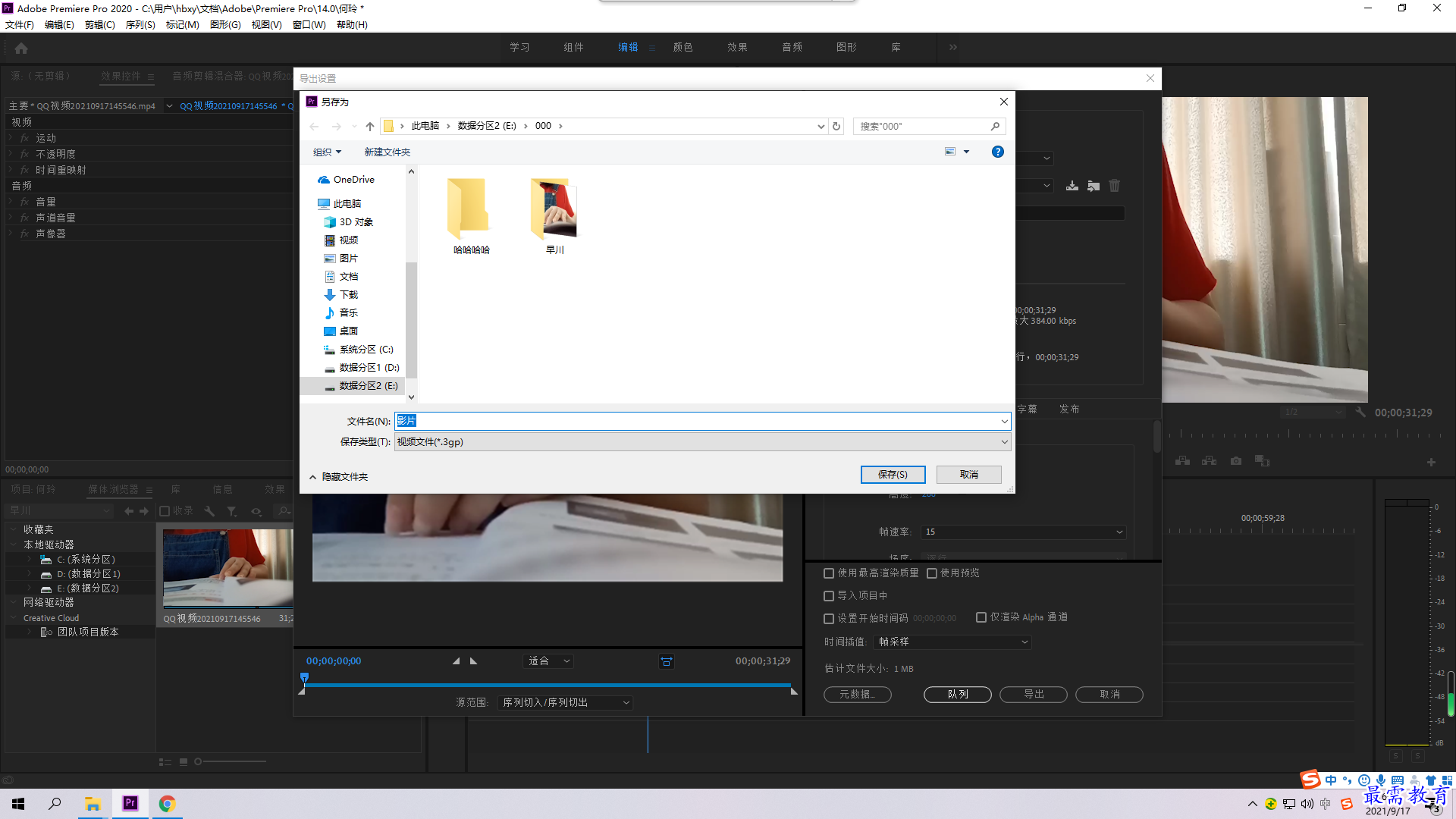Click 取消 in the Save As dialog

click(x=969, y=475)
